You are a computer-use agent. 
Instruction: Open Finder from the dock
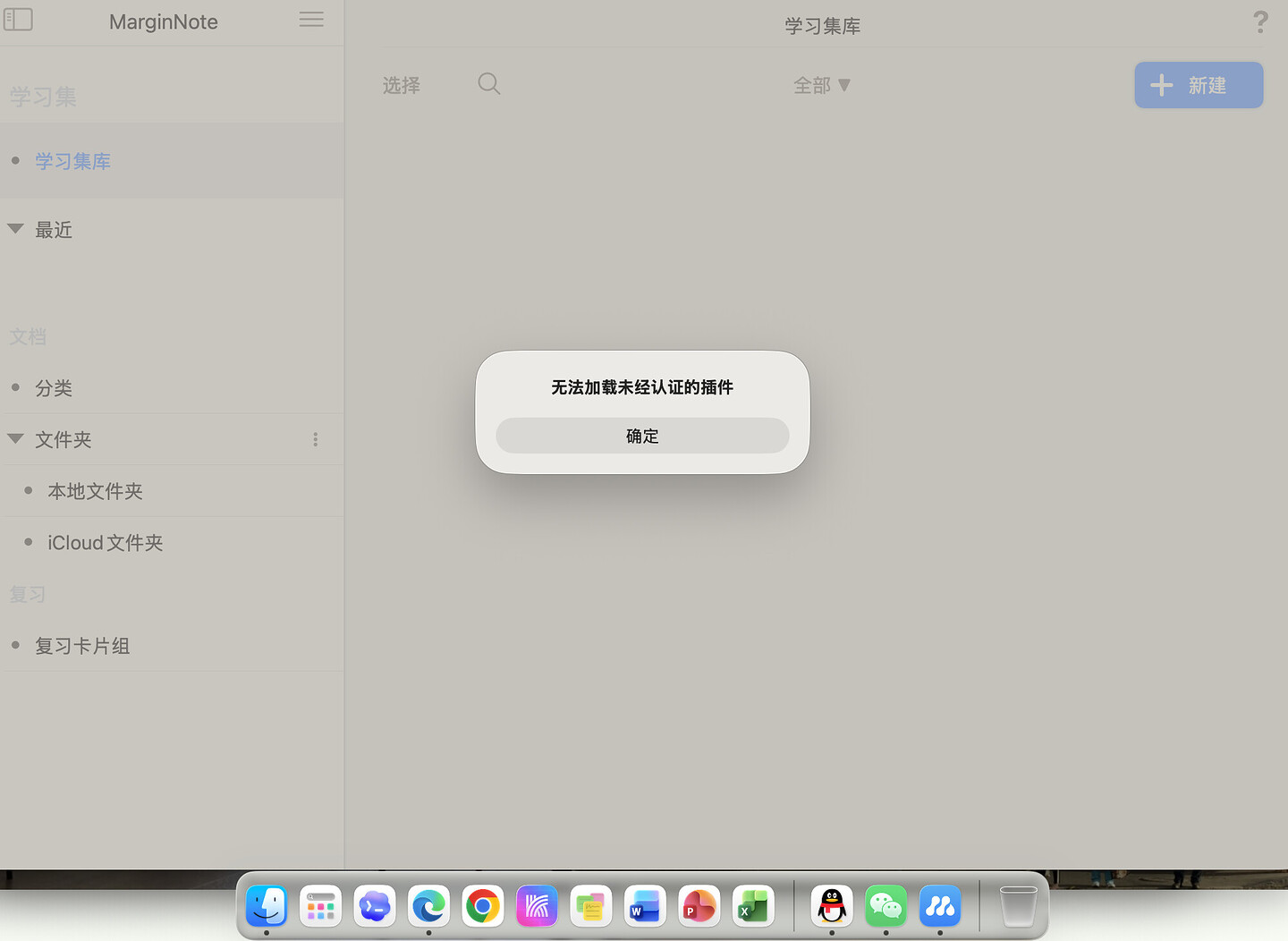point(267,906)
